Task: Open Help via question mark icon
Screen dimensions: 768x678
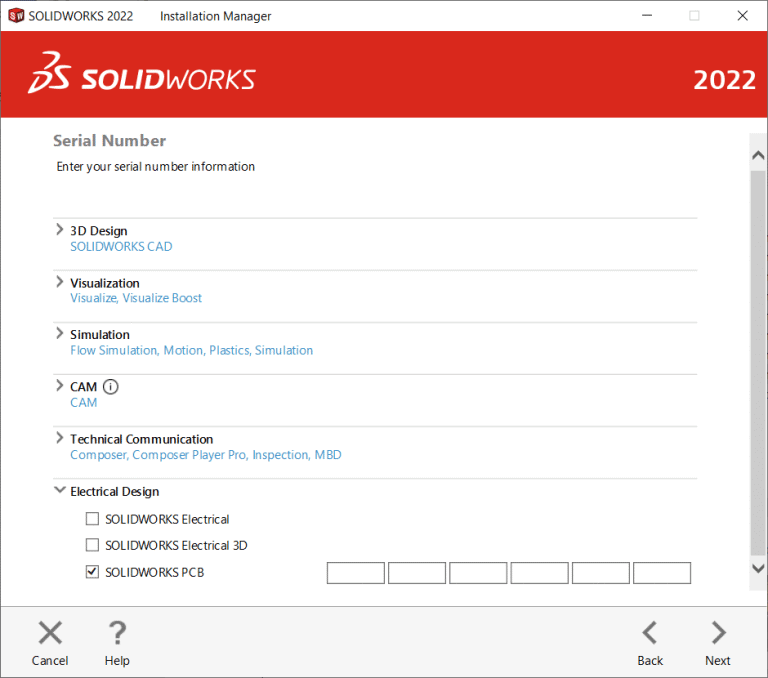Action: coord(117,632)
